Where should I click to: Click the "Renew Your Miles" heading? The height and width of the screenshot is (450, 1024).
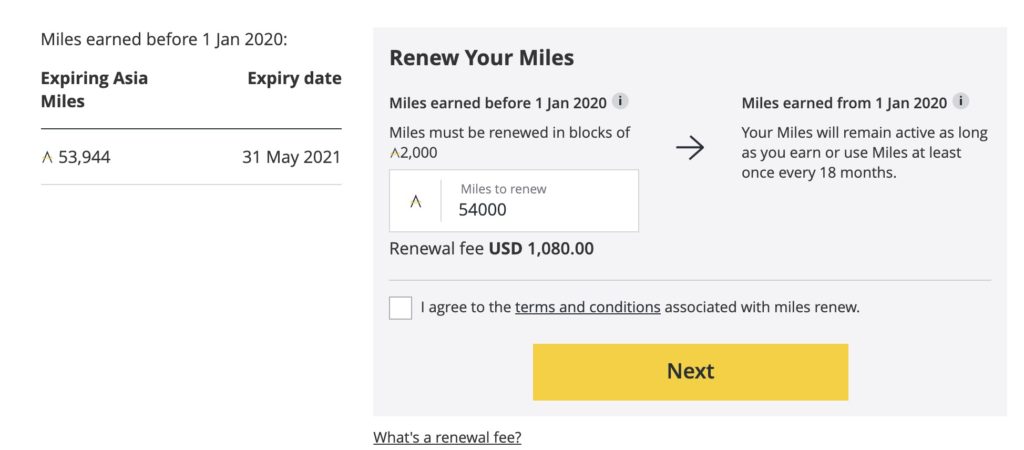point(481,58)
